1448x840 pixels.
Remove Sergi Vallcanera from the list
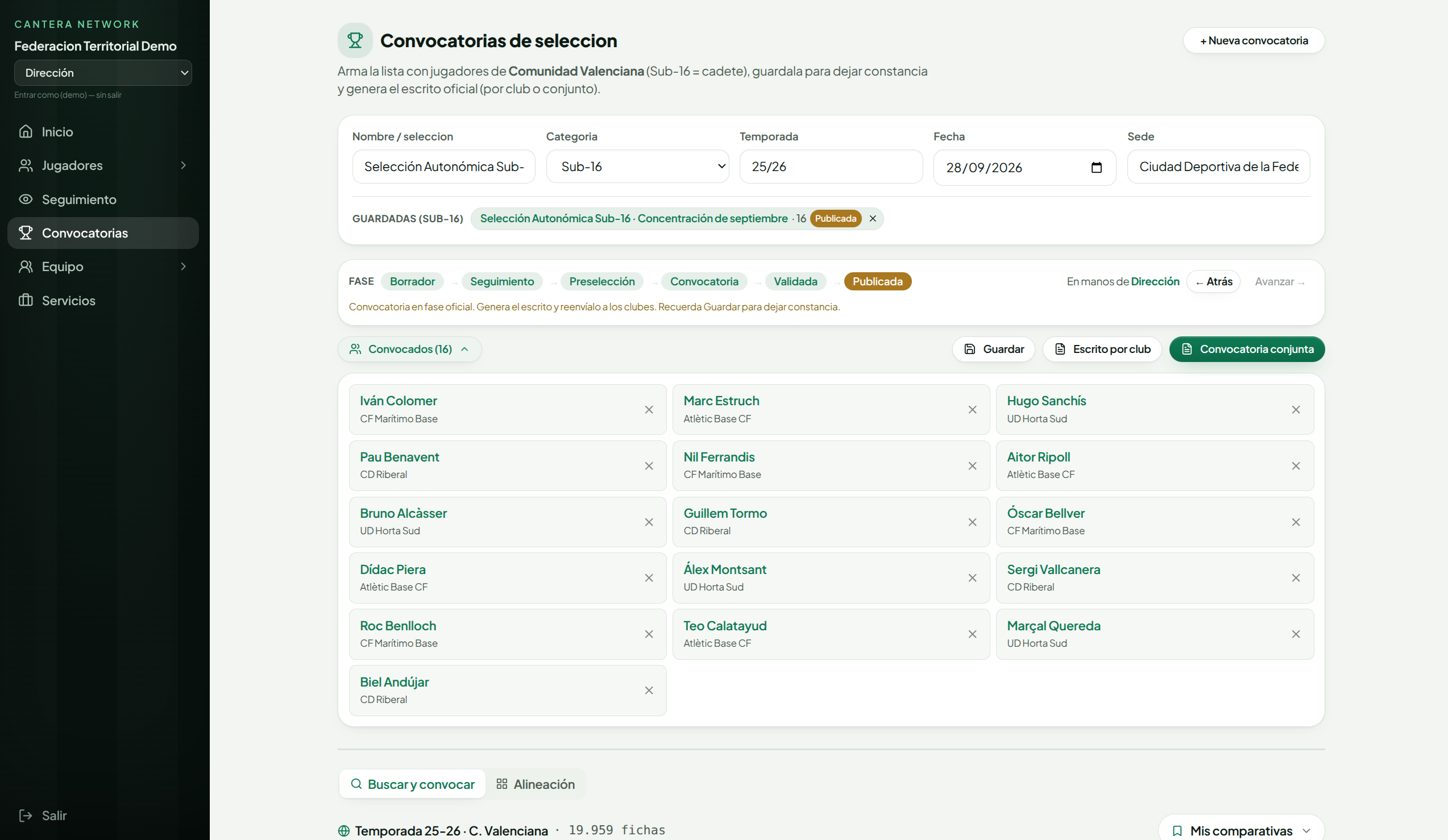(x=1296, y=578)
